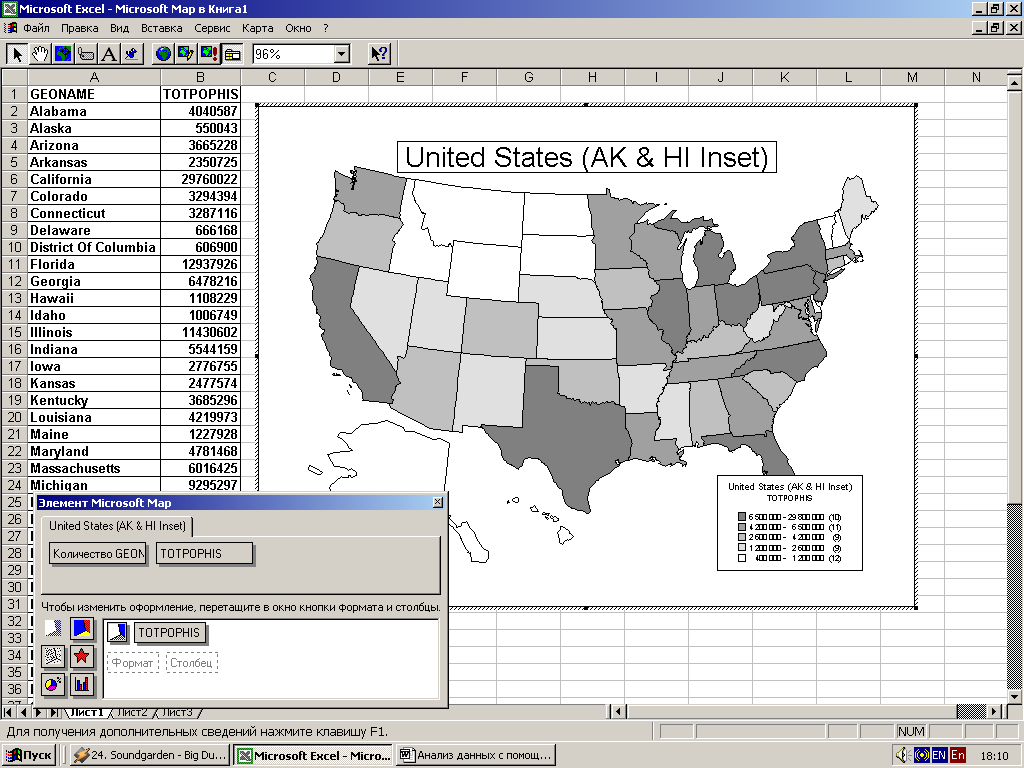This screenshot has height=768, width=1024.
Task: Select the Massachusetts cell
Action: [x=94, y=468]
